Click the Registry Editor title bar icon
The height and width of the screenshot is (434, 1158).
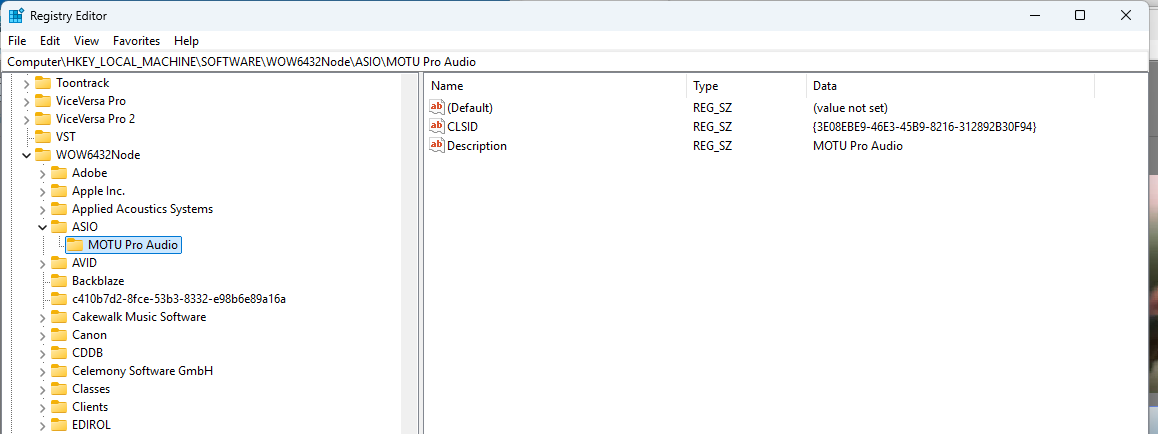(x=16, y=15)
